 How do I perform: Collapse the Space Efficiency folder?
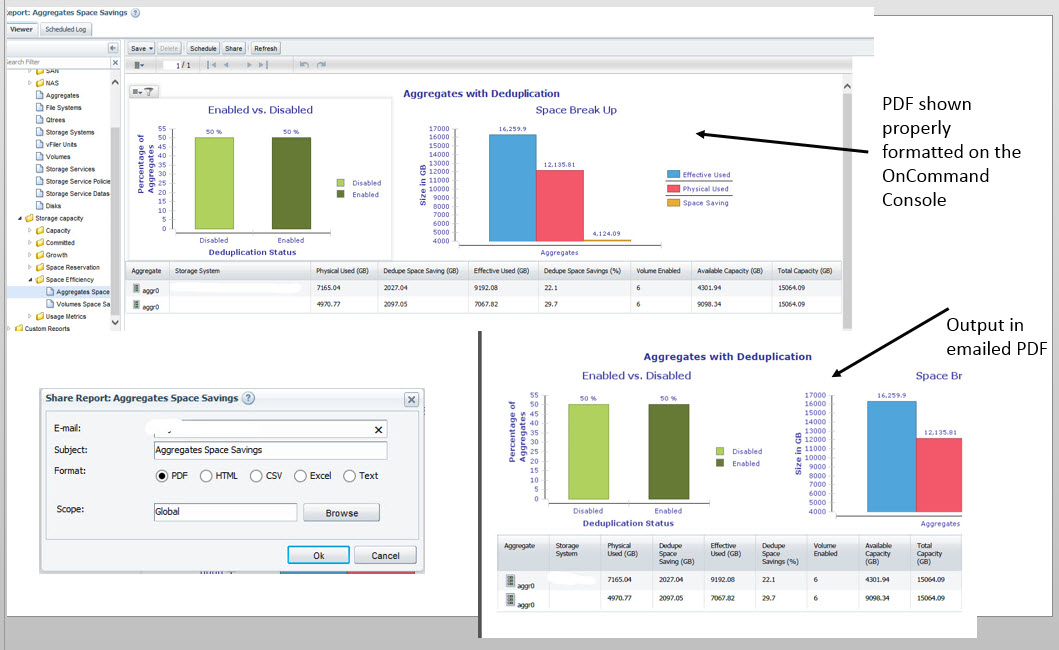[30, 280]
